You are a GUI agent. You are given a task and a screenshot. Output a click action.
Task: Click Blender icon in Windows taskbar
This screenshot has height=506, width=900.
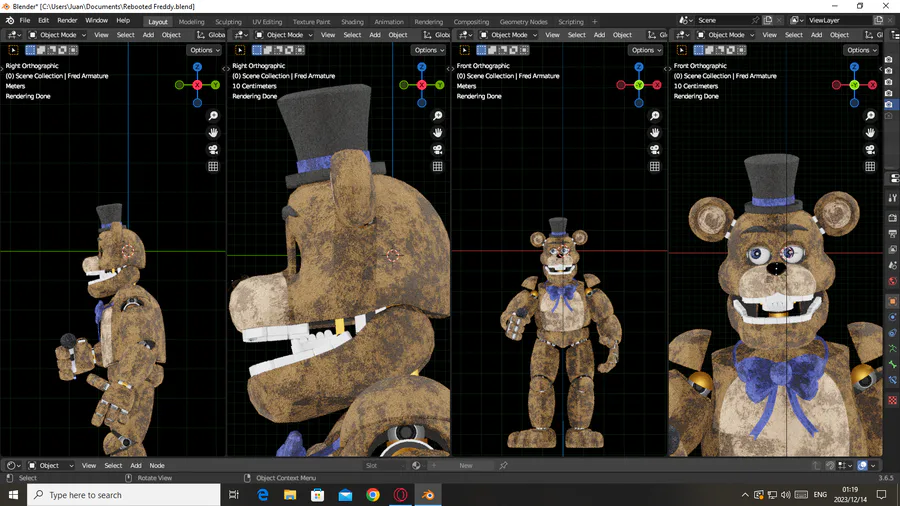click(x=428, y=495)
